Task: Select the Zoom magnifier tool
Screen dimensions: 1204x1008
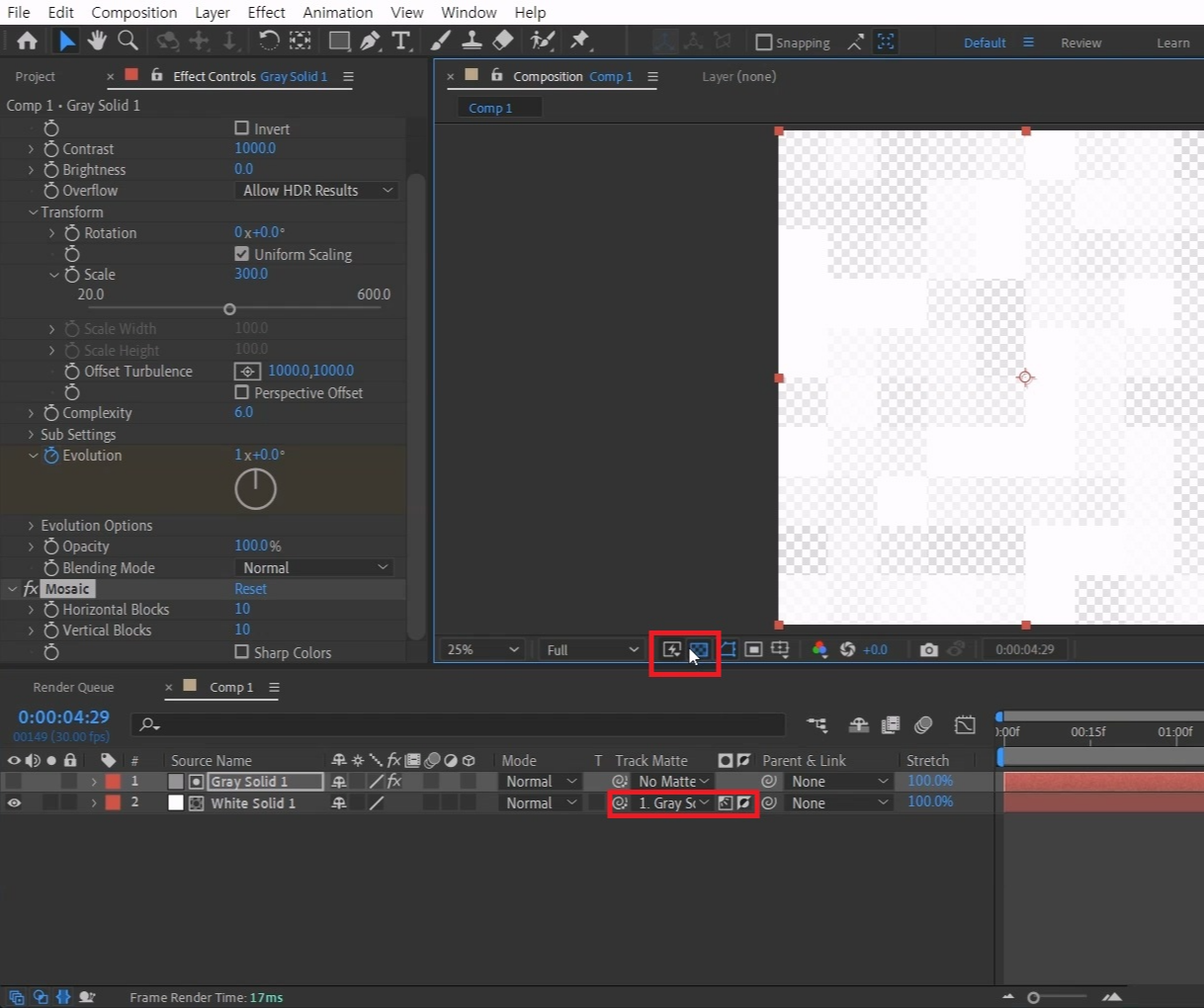Action: point(128,41)
